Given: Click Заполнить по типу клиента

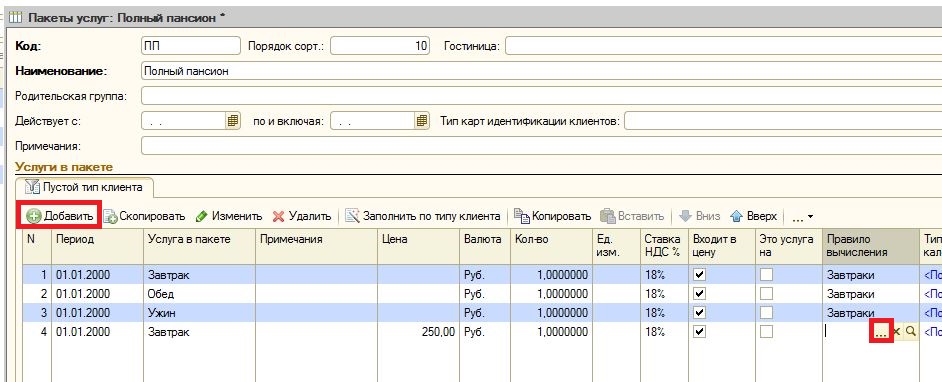Looking at the screenshot, I should pos(423,216).
